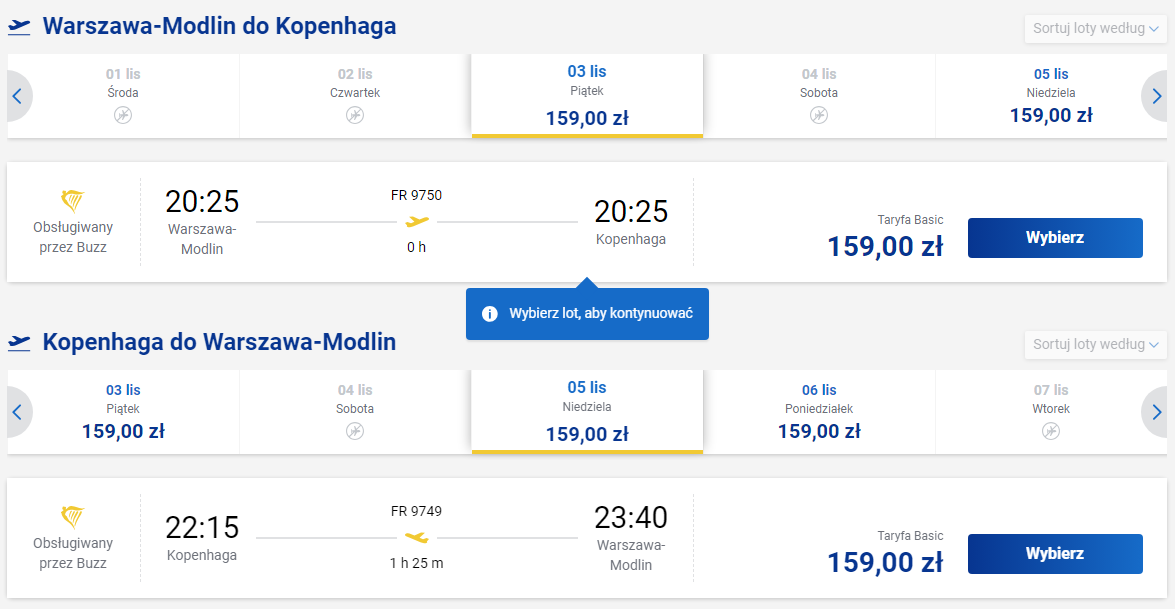Select 06 lis Poniedziałek return date tab

click(818, 412)
